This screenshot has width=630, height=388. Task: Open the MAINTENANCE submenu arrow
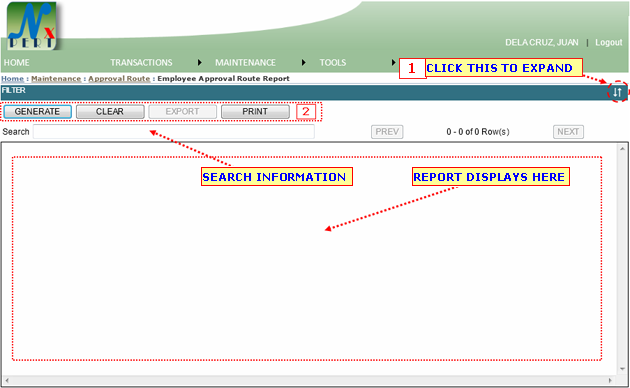304,63
